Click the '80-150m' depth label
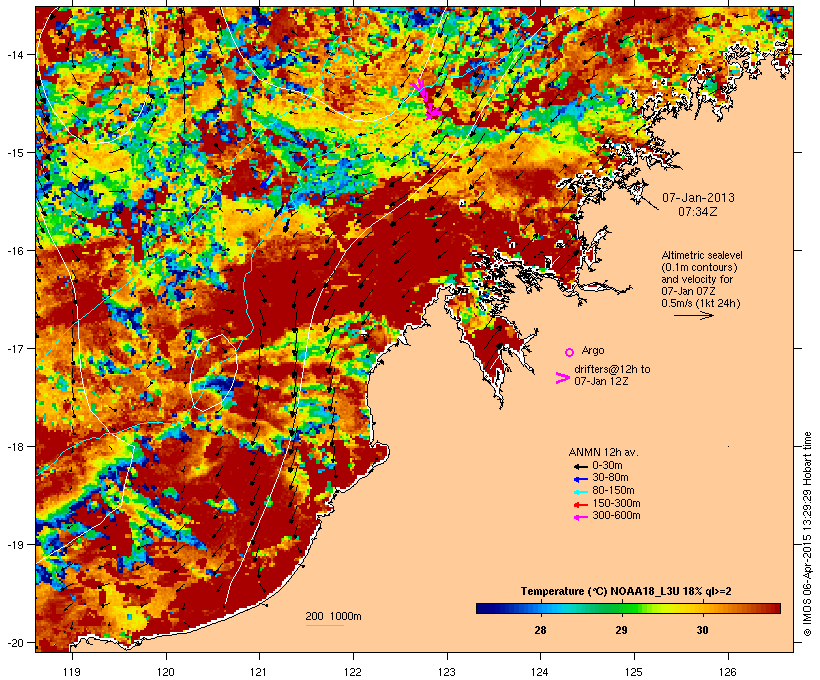Image resolution: width=820 pixels, height=680 pixels. click(613, 491)
